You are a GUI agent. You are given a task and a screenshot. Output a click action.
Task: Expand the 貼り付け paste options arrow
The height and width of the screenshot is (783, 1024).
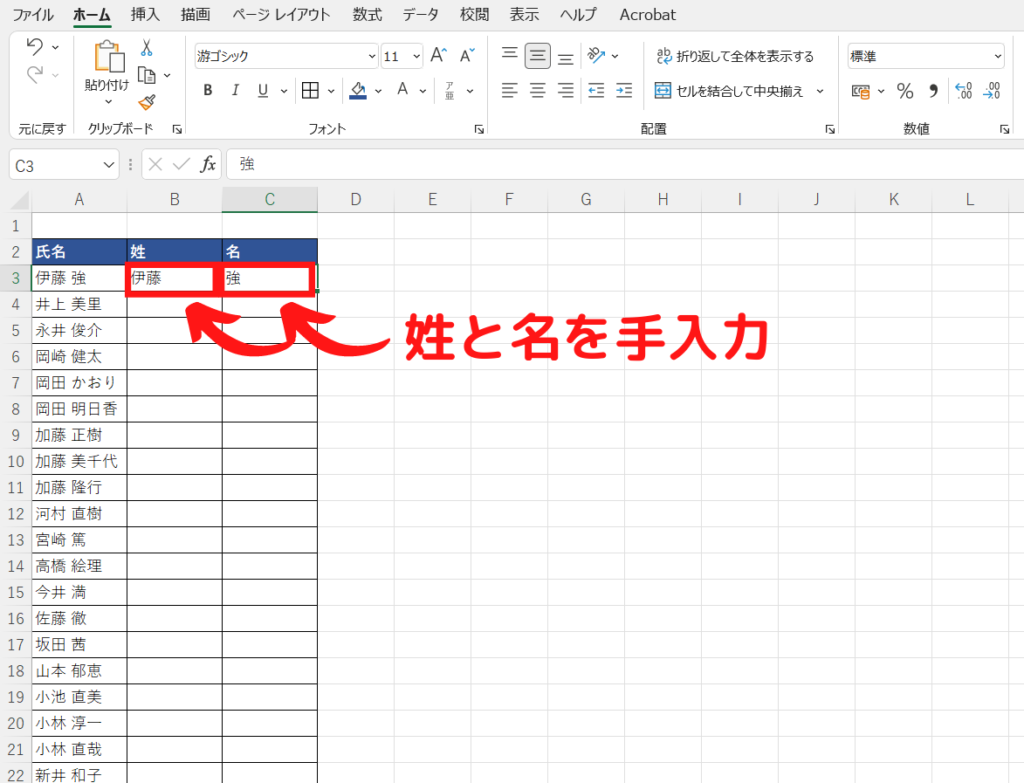pos(108,101)
